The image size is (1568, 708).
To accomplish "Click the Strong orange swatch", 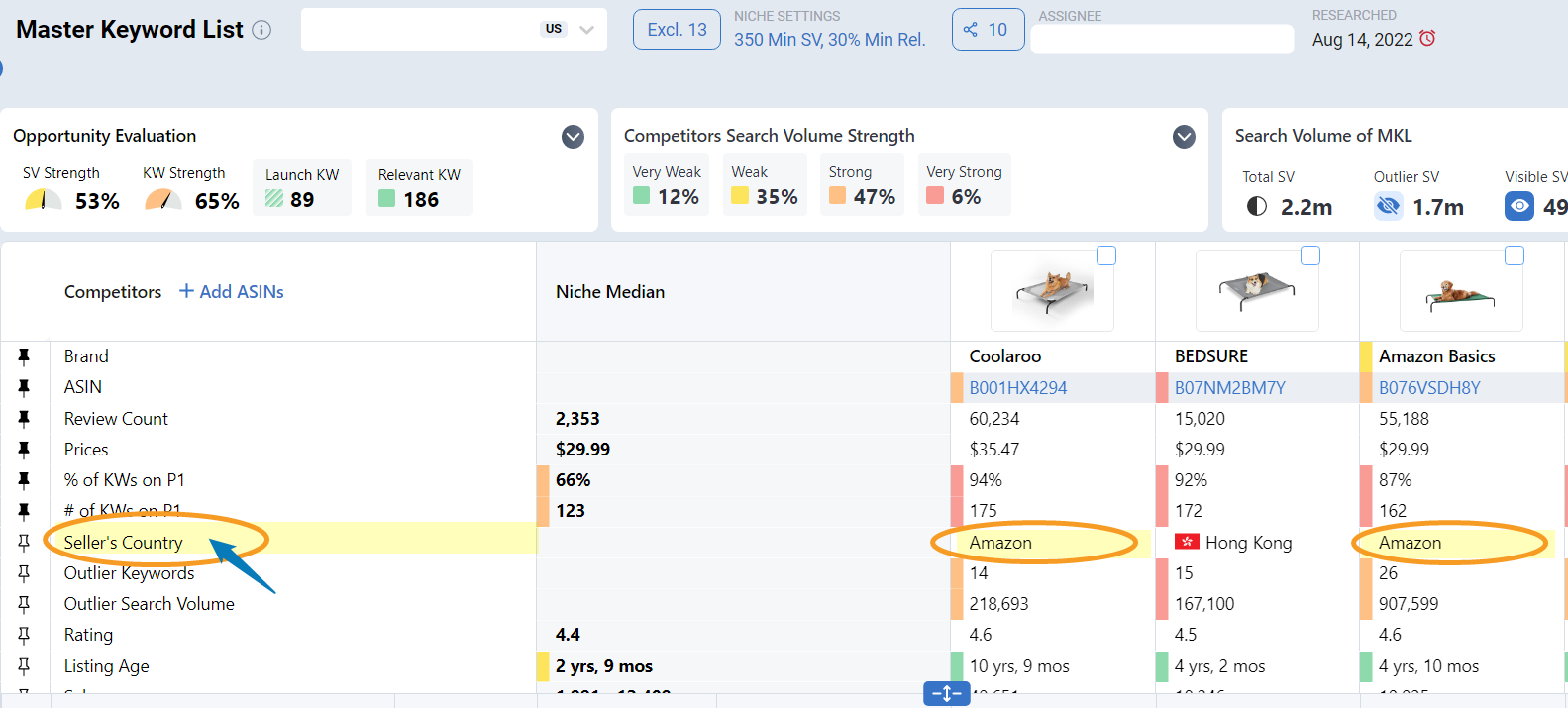I will tap(838, 196).
